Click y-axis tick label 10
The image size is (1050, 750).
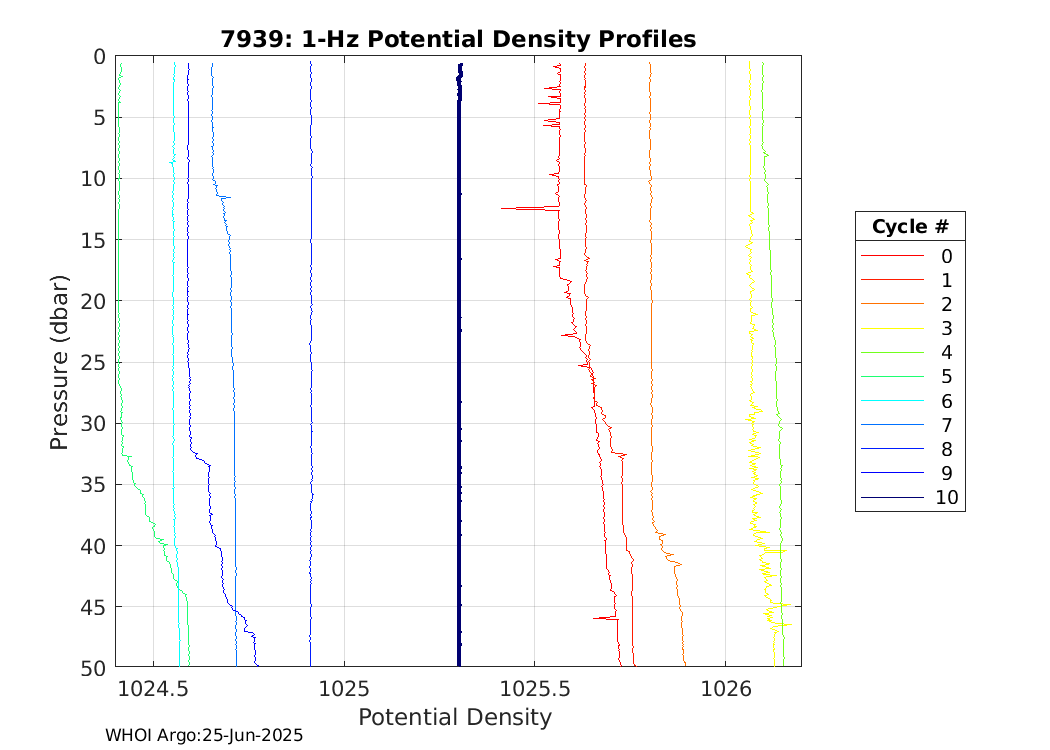pyautogui.click(x=94, y=179)
